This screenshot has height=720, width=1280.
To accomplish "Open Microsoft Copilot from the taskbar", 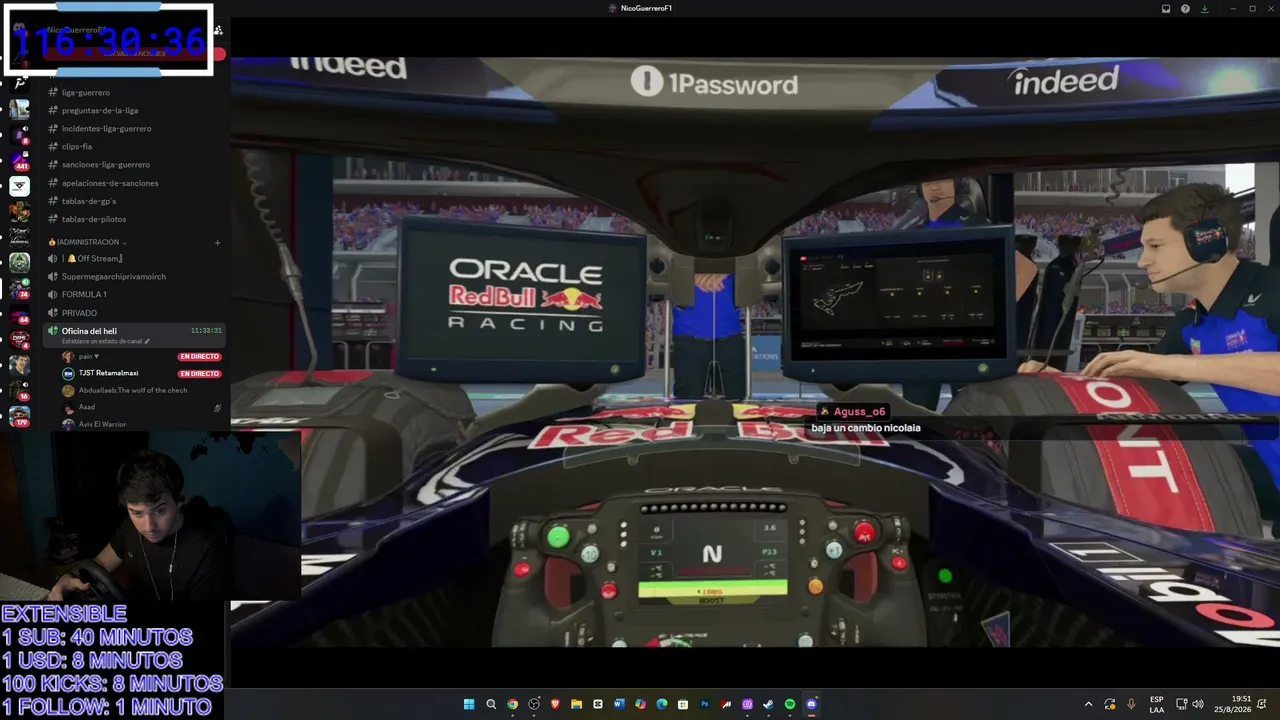I will pos(640,704).
